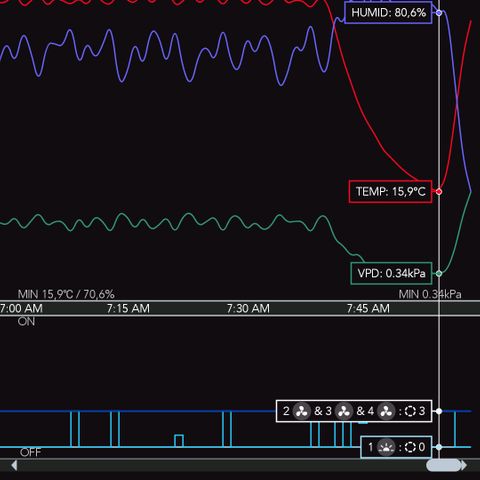Click the fan icon for port 4

386,411
